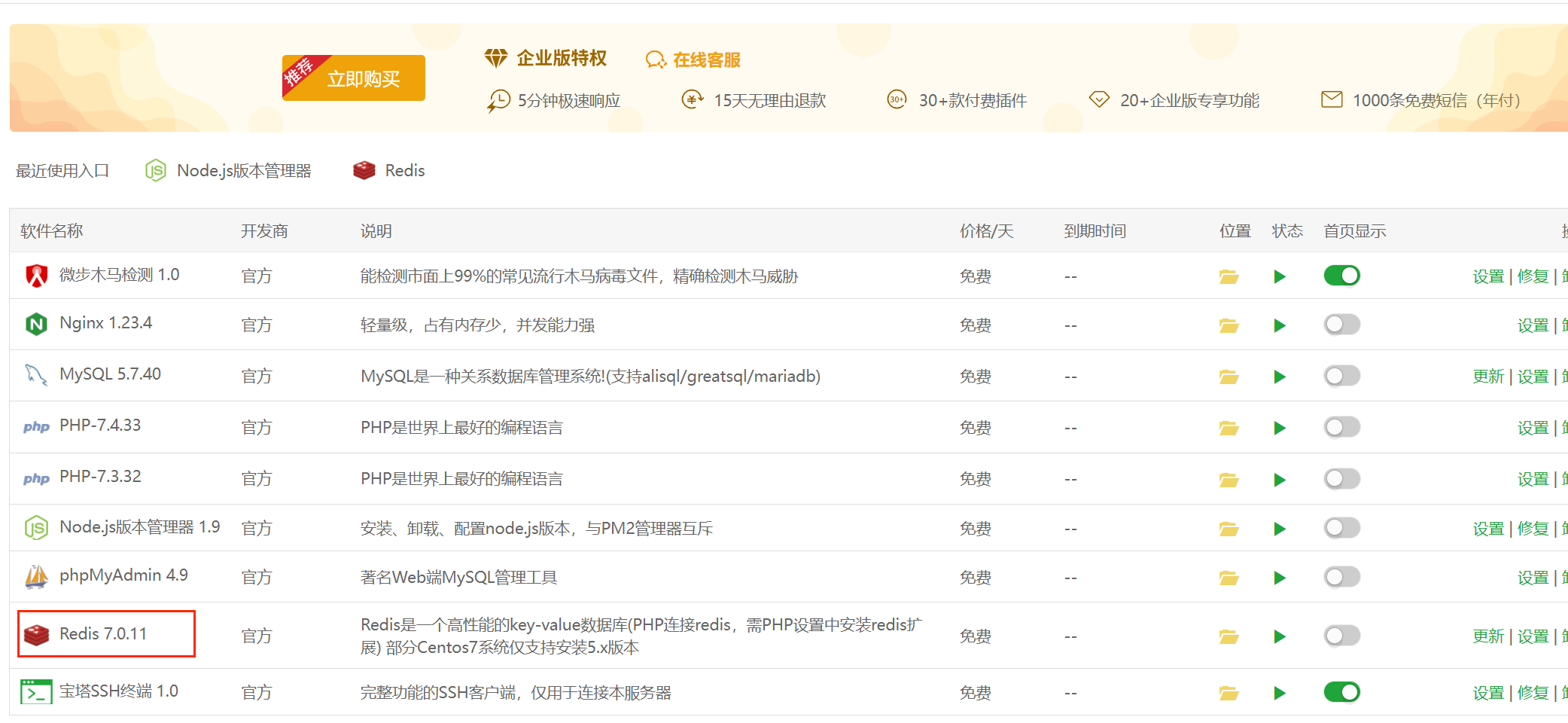Click the 首页显示 column header
1568x723 pixels.
(x=1355, y=231)
